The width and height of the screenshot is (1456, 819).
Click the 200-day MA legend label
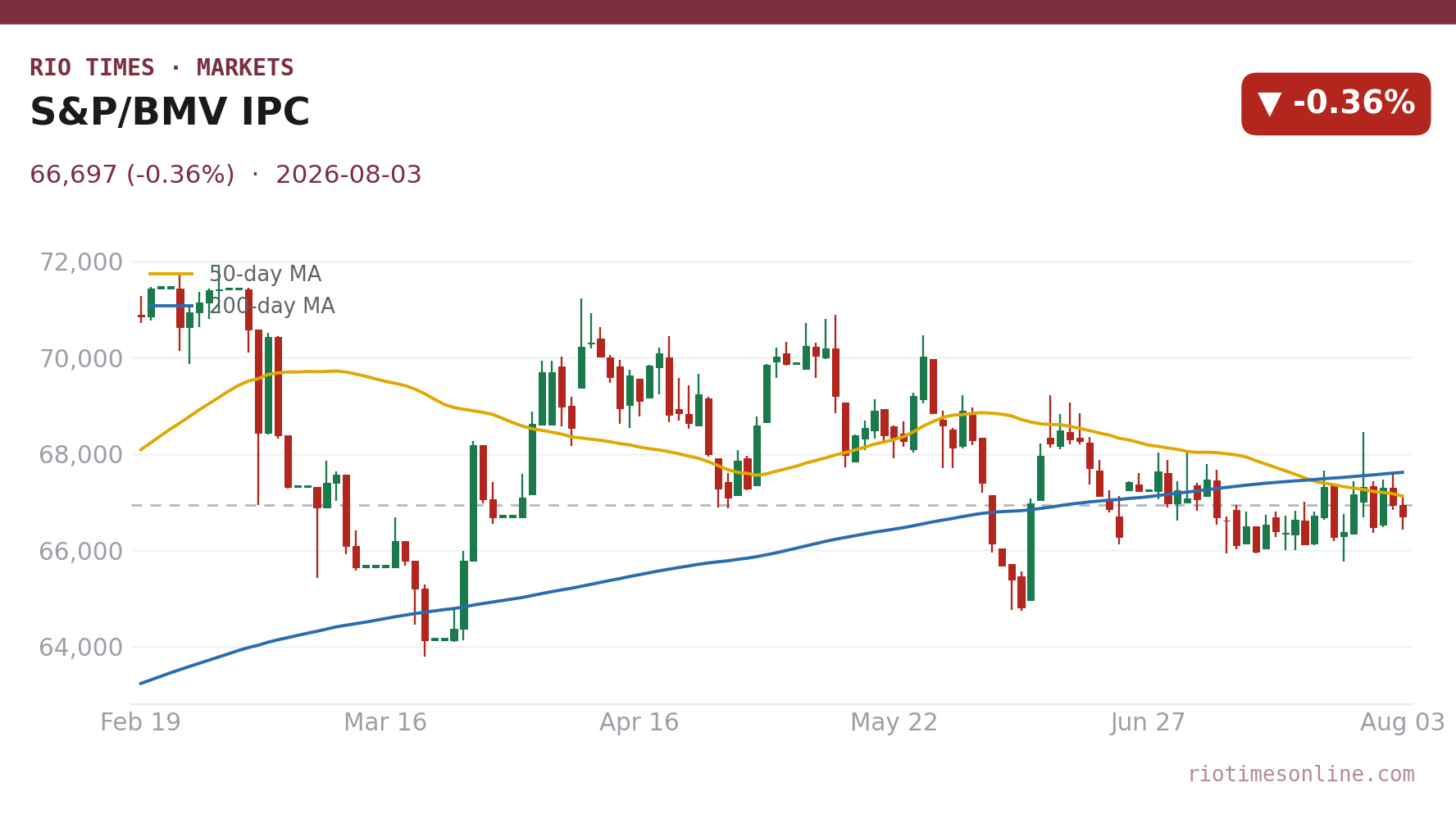272,307
